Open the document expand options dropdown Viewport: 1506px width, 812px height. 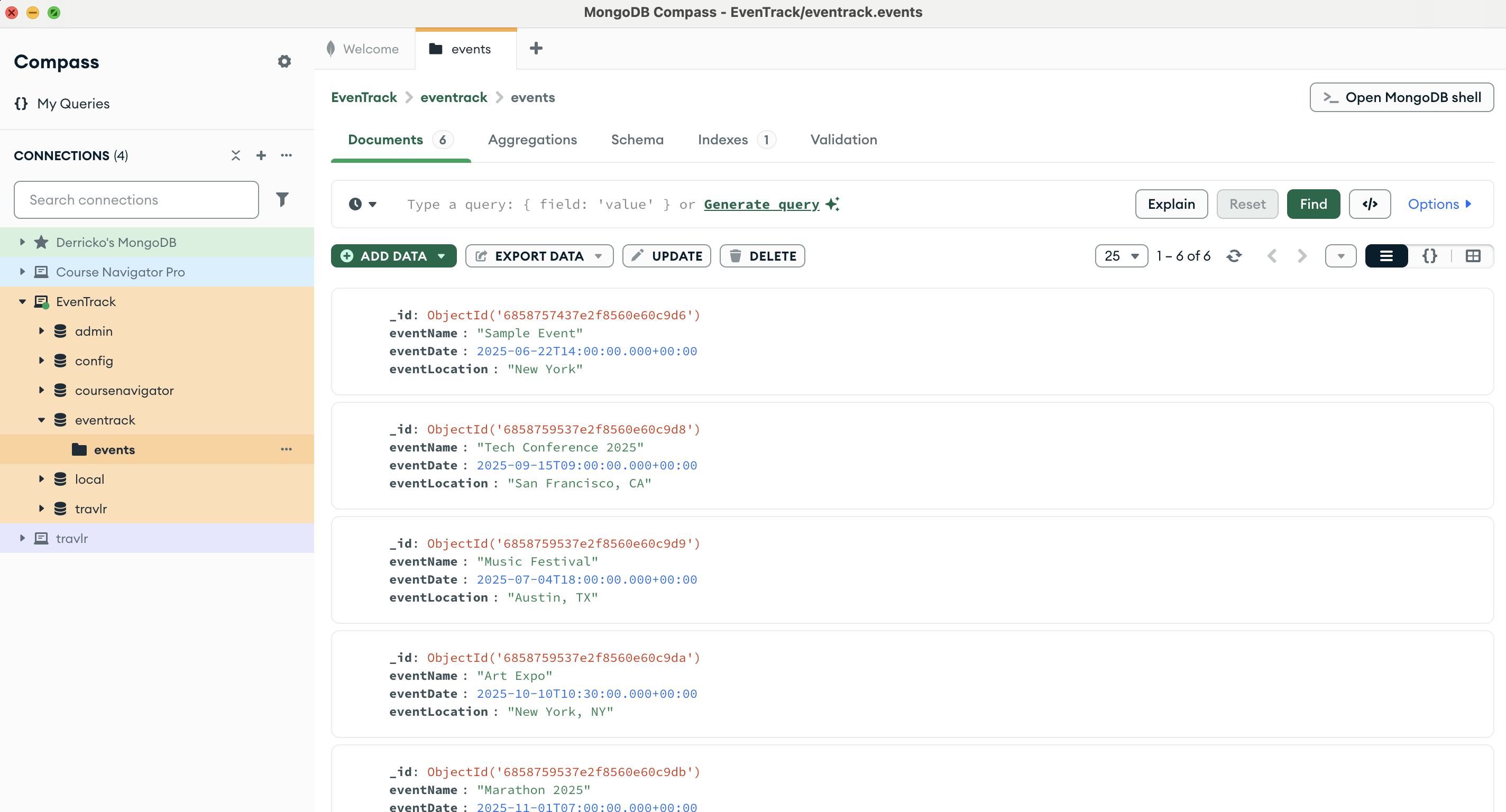(1340, 256)
